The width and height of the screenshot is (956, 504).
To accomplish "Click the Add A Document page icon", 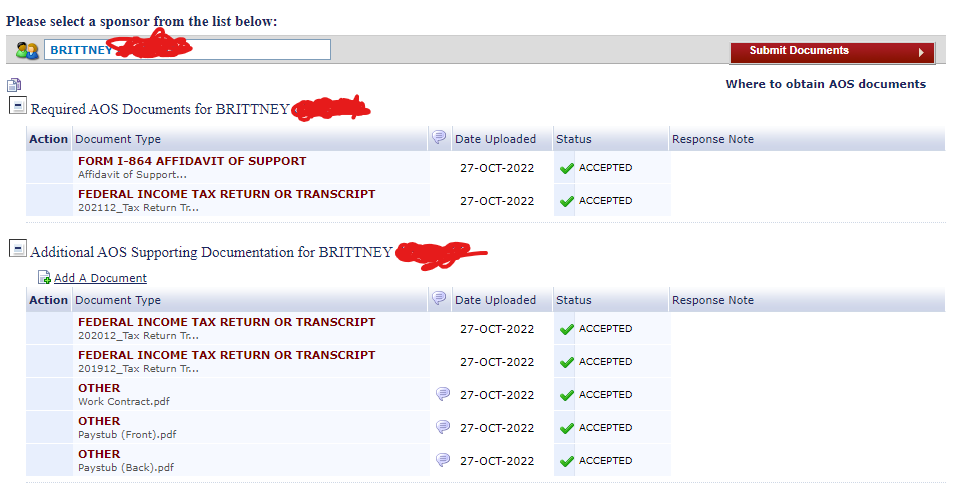I will tap(45, 278).
